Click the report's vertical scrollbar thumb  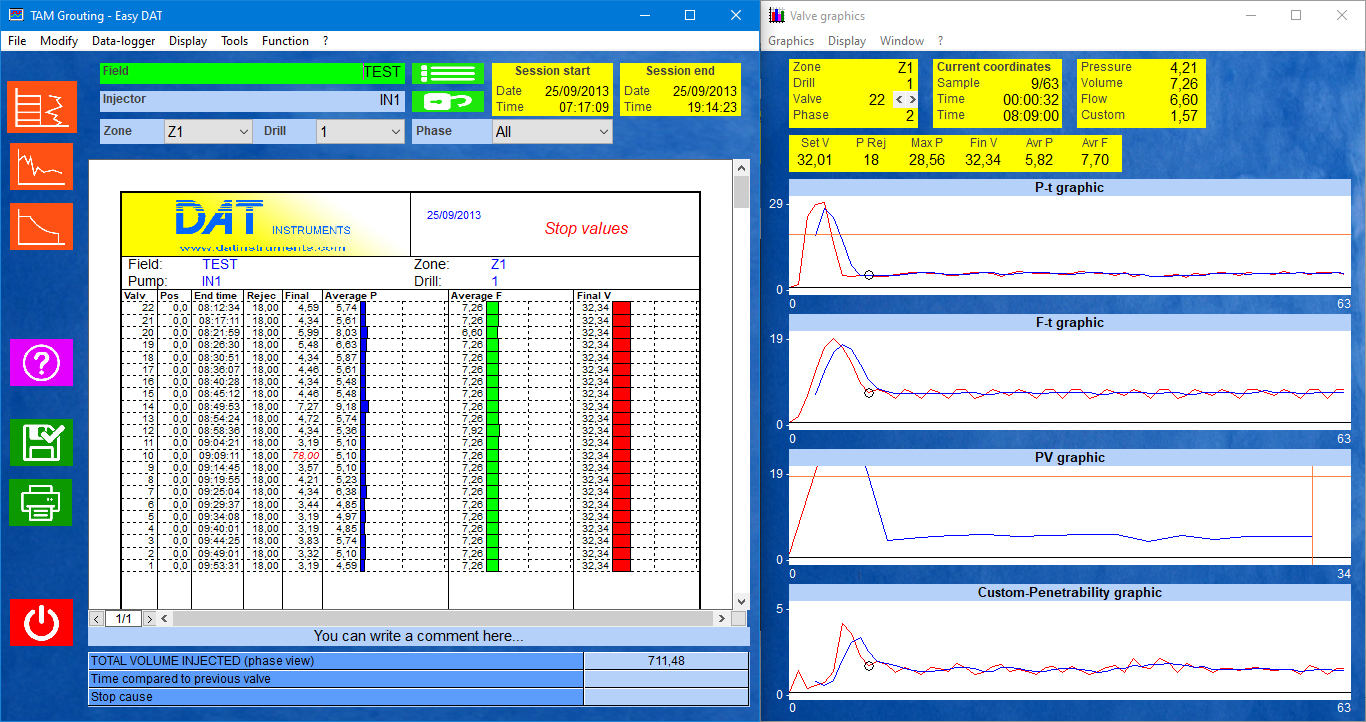741,190
